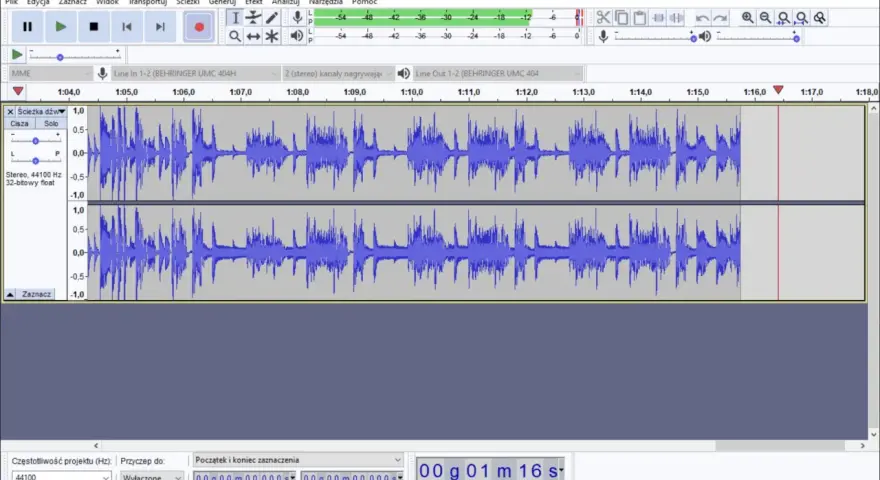
Task: Select the Draw (pencil) tool
Action: point(272,17)
